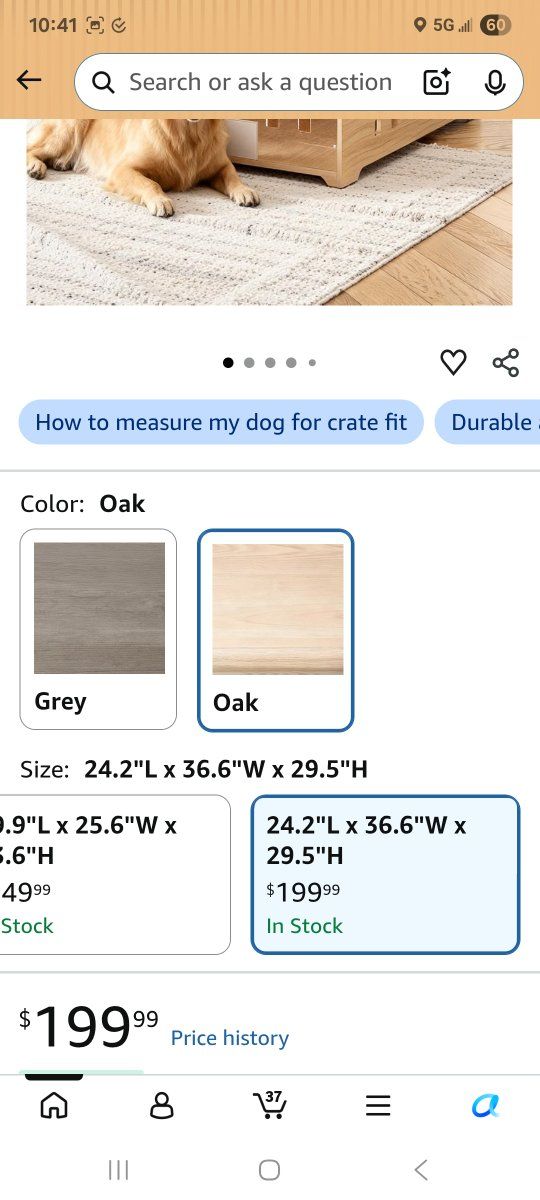Tap Android recent apps navigation button

[118, 1170]
